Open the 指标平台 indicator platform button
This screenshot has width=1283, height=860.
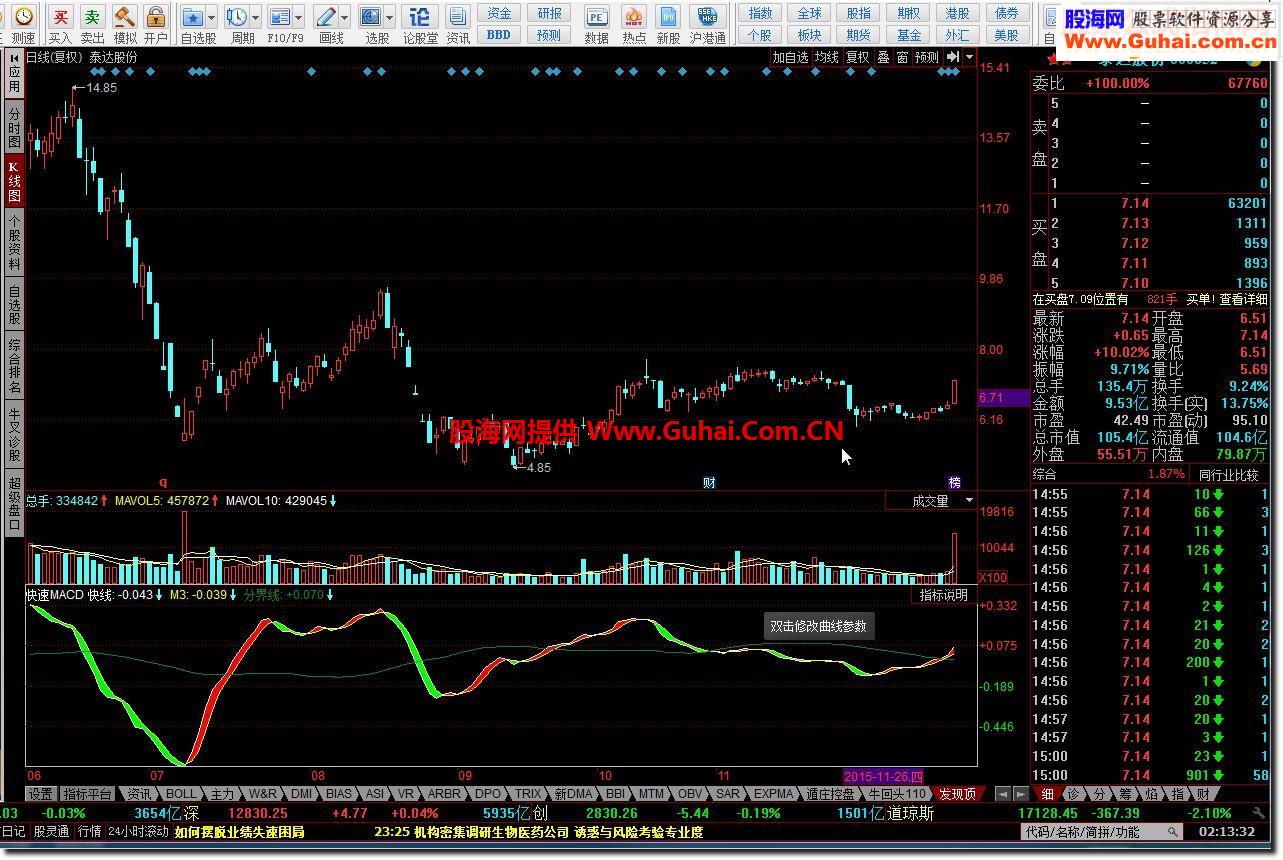pyautogui.click(x=88, y=794)
